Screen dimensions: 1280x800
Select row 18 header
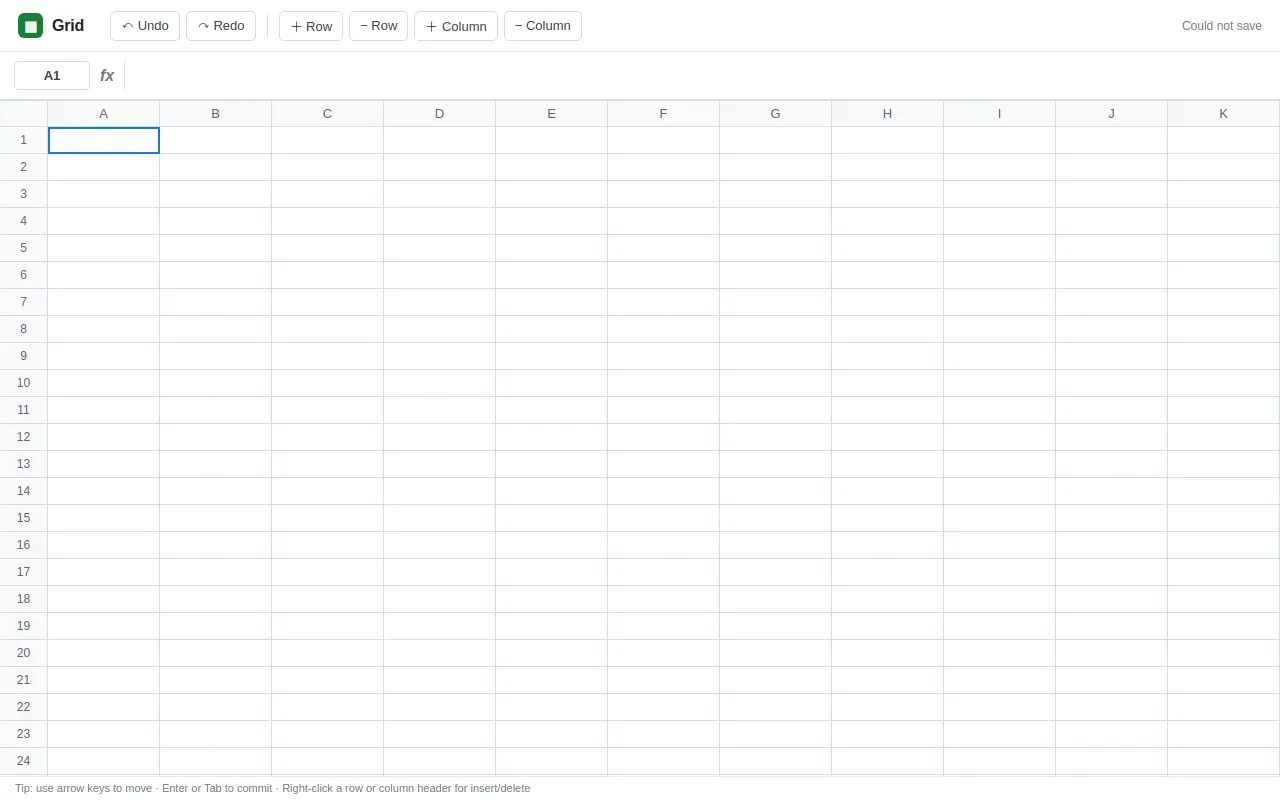click(x=24, y=599)
